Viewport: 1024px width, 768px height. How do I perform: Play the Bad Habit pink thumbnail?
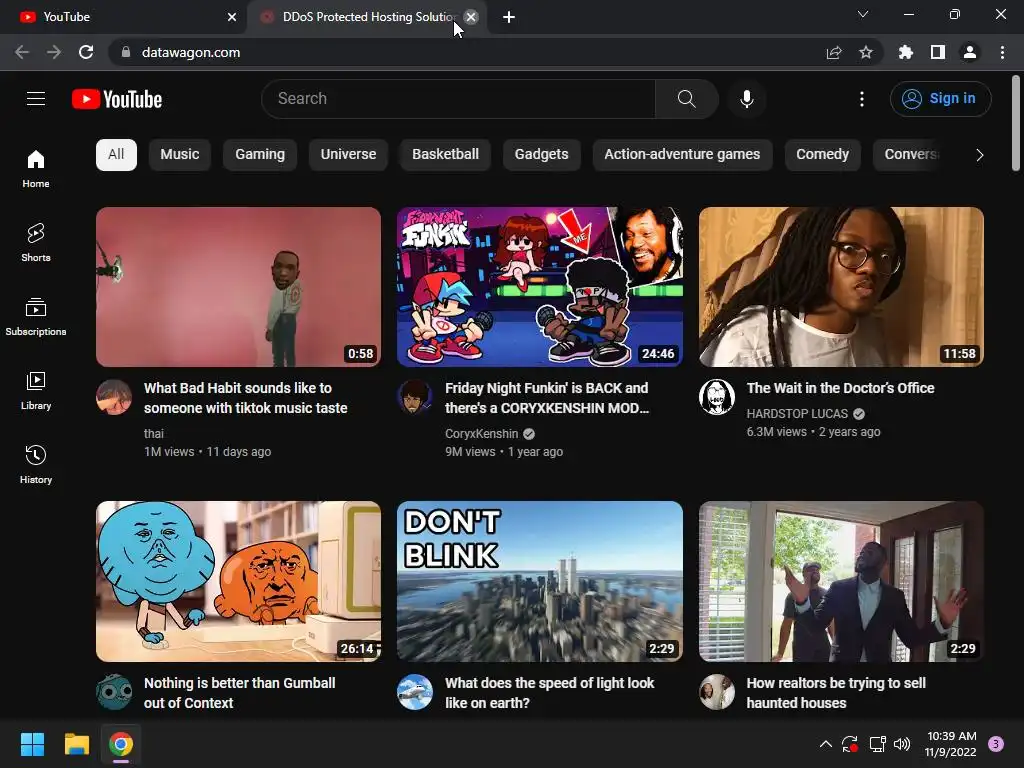[x=238, y=287]
